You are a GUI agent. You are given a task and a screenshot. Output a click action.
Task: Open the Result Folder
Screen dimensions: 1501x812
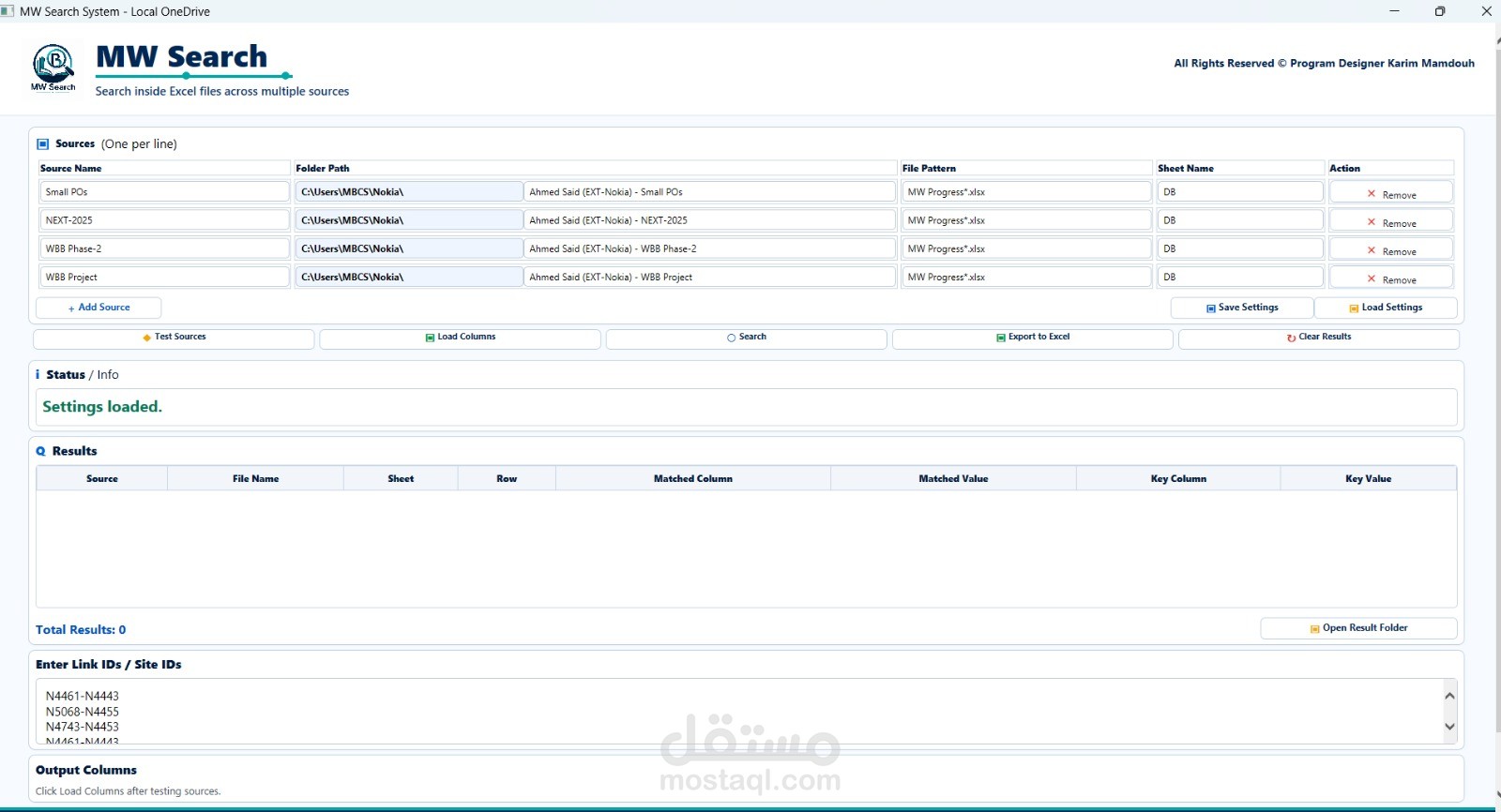tap(1358, 628)
